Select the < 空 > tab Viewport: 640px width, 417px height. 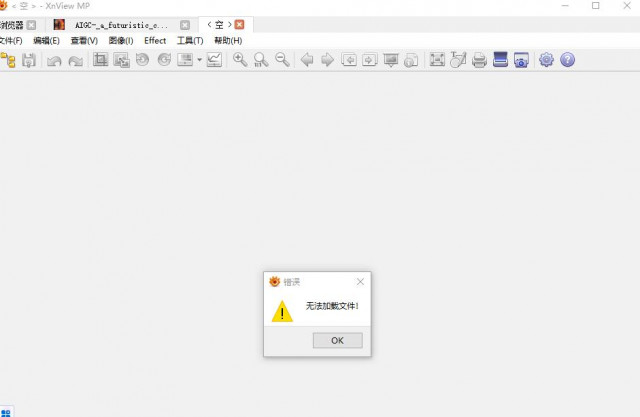219,25
